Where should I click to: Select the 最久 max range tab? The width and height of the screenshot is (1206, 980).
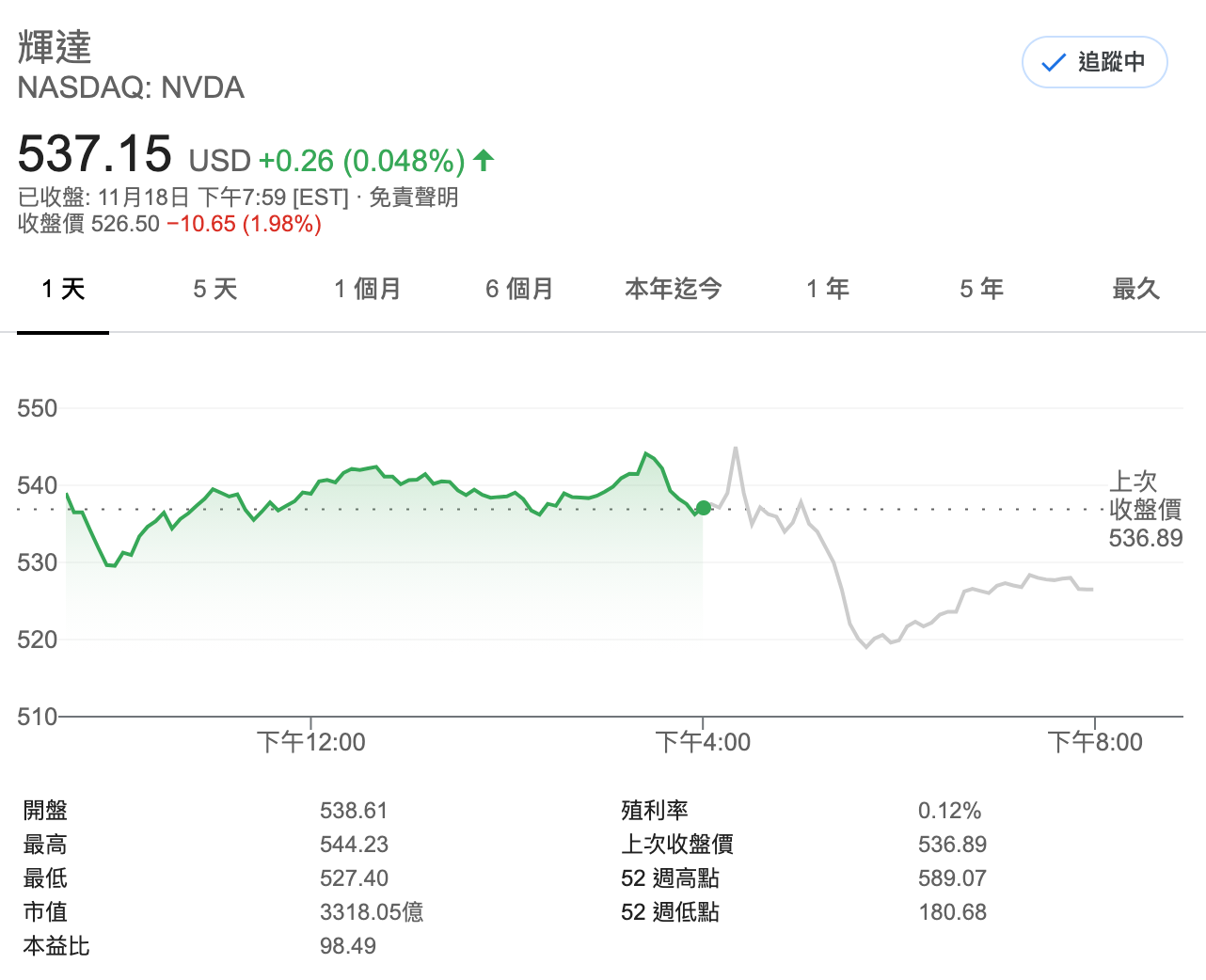(1136, 289)
